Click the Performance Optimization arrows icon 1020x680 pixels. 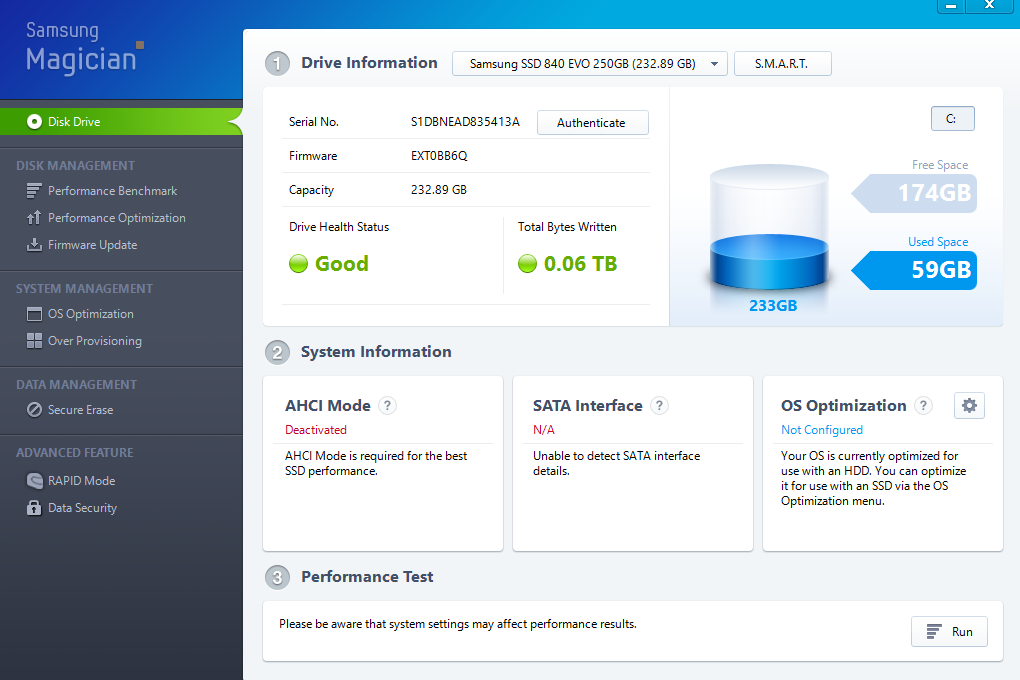pyautogui.click(x=34, y=218)
